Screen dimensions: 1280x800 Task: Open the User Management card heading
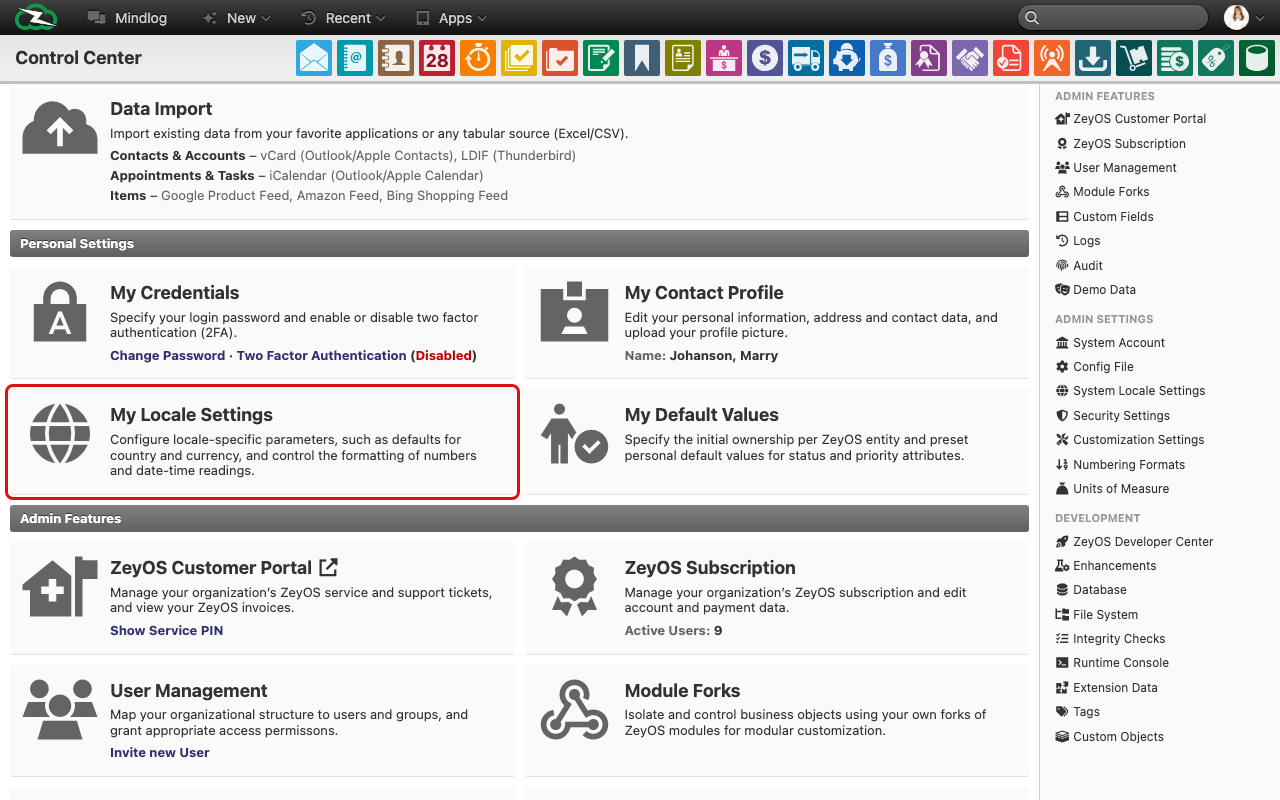[188, 691]
